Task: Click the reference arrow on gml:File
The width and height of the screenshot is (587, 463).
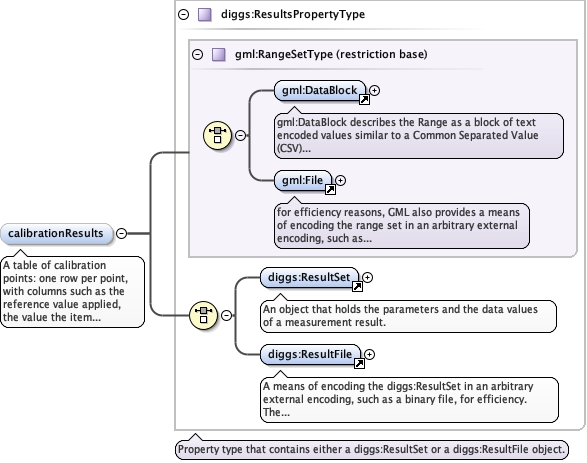Action: pos(330,190)
